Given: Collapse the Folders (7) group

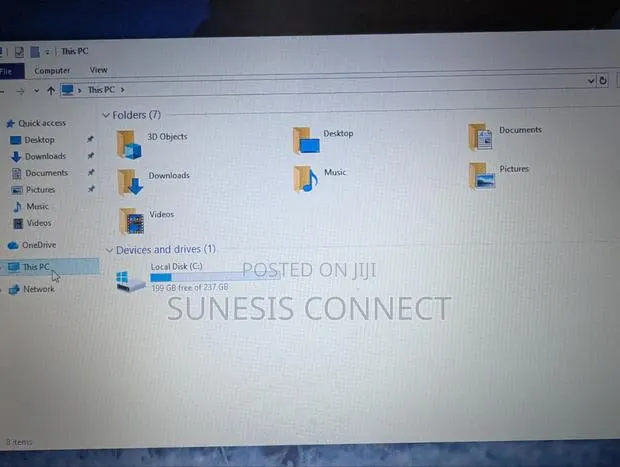Looking at the screenshot, I should (x=106, y=115).
